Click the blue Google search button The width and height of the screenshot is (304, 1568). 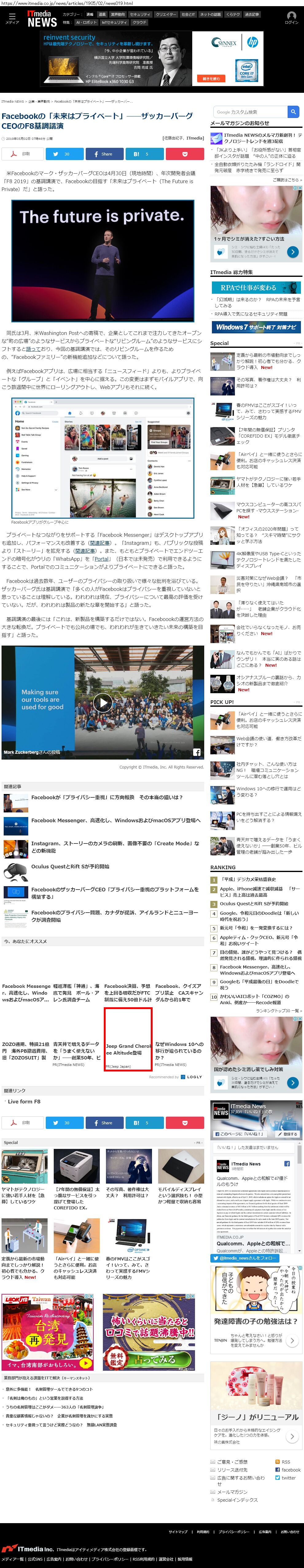293,112
